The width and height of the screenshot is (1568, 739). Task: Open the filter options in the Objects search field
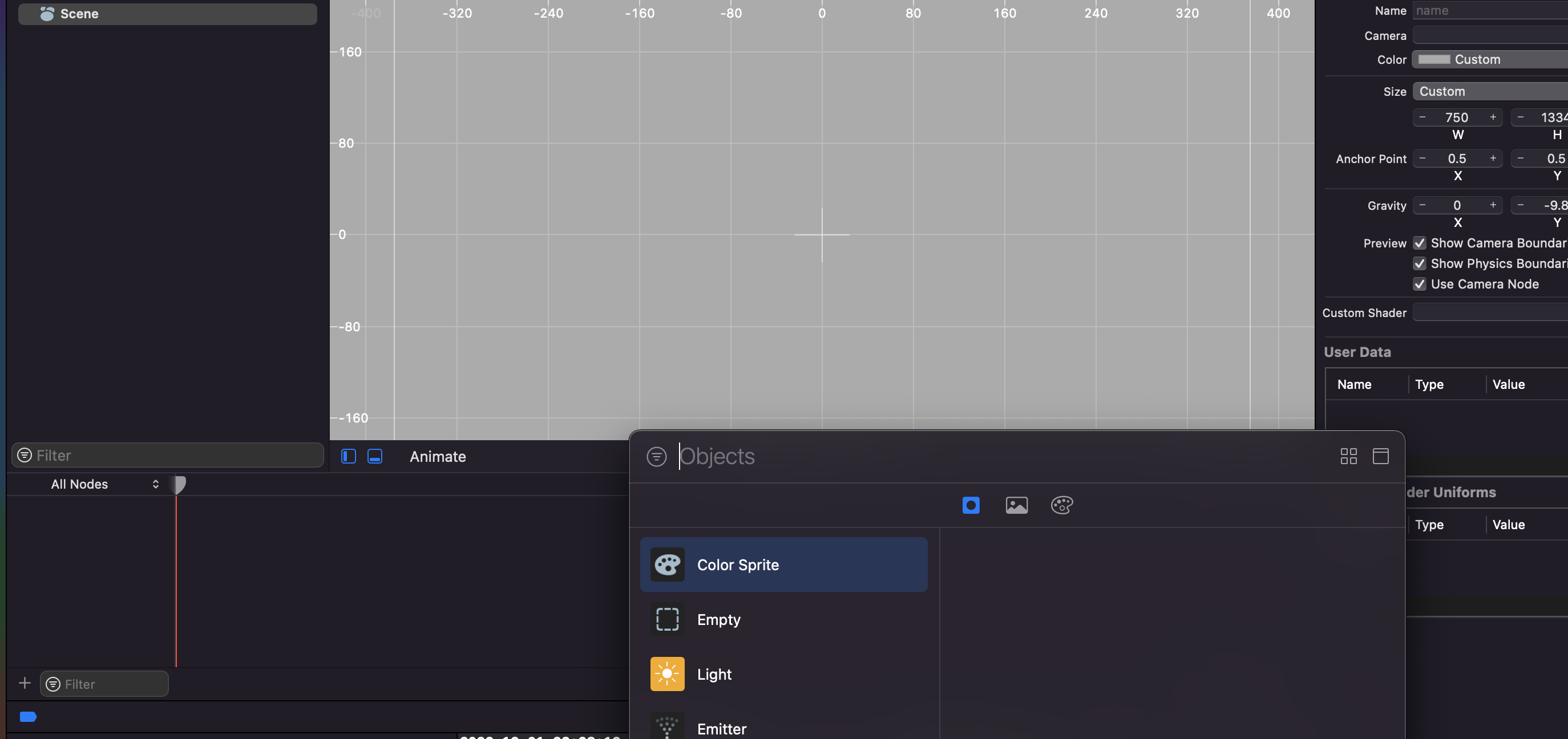(x=656, y=456)
